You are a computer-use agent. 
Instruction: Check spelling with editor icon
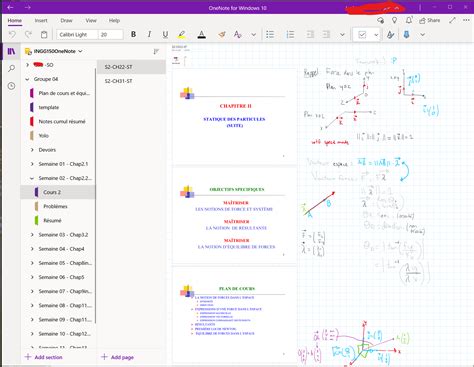point(390,34)
